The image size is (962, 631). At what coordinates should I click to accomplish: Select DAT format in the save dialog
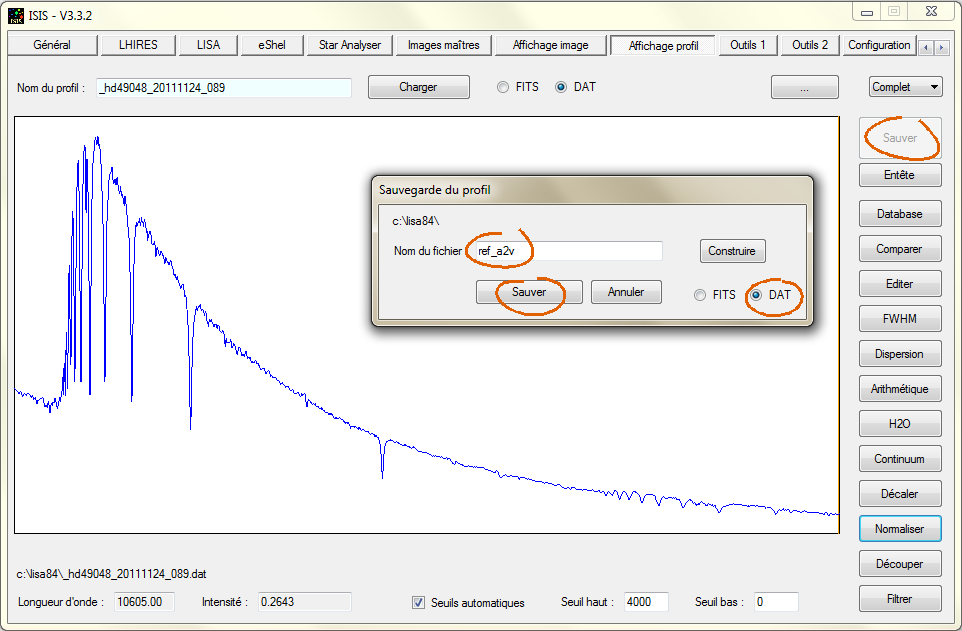(x=758, y=295)
